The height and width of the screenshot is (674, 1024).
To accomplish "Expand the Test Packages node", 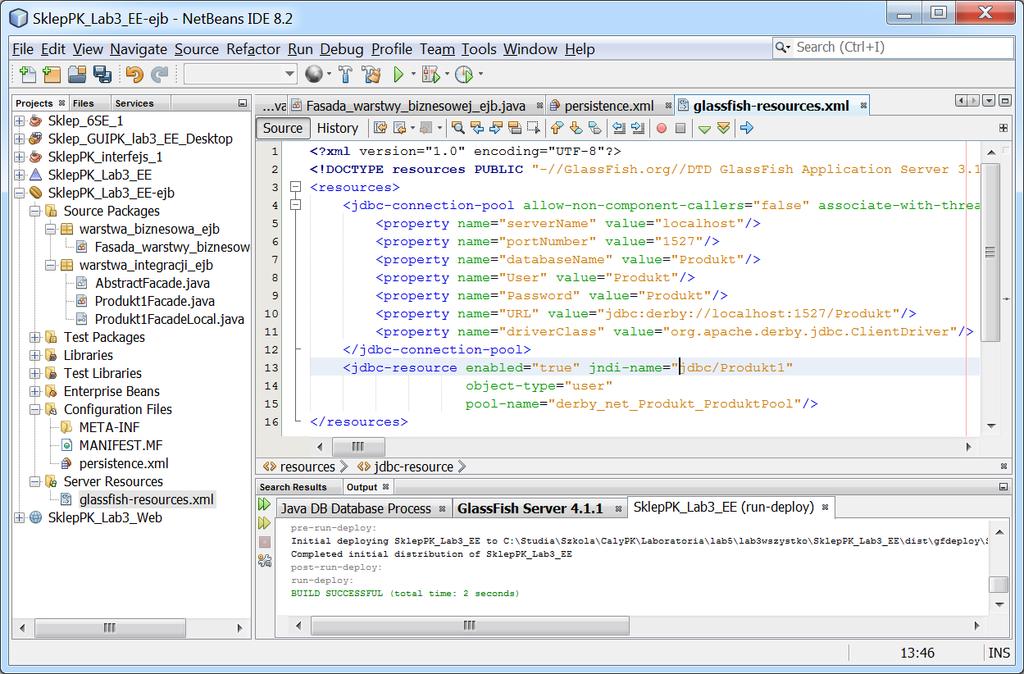I will (35, 338).
